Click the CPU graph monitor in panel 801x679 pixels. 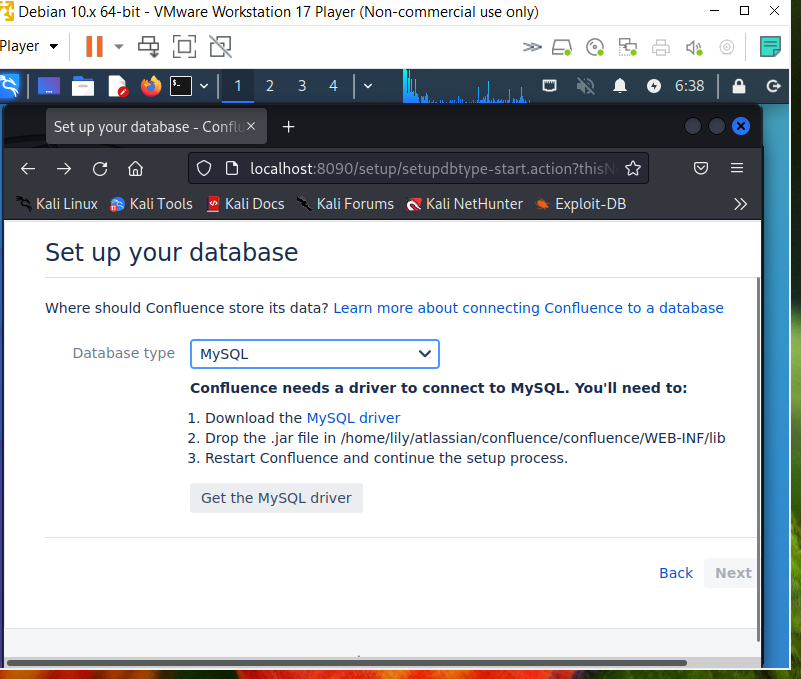466,86
